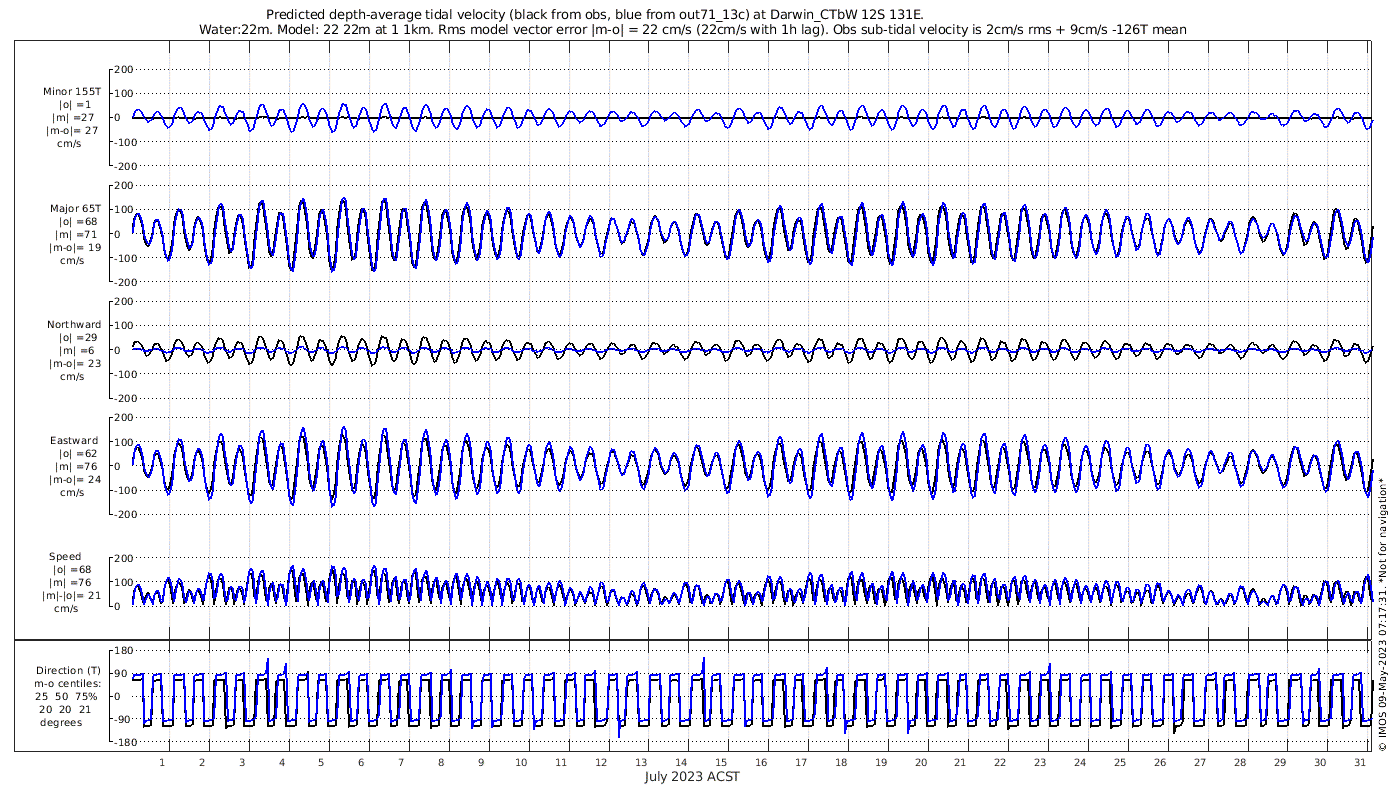
Task: Click the "|m|-|o|= 21" value
Action: 70,595
